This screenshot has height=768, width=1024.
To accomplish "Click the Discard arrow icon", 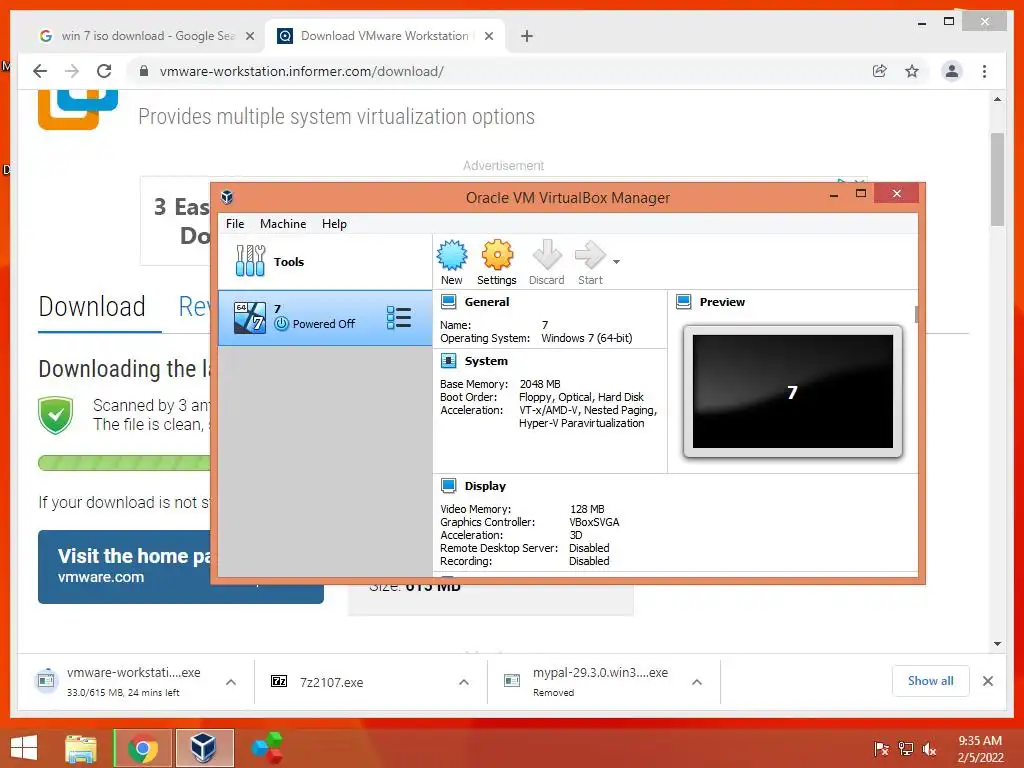I will tap(547, 255).
